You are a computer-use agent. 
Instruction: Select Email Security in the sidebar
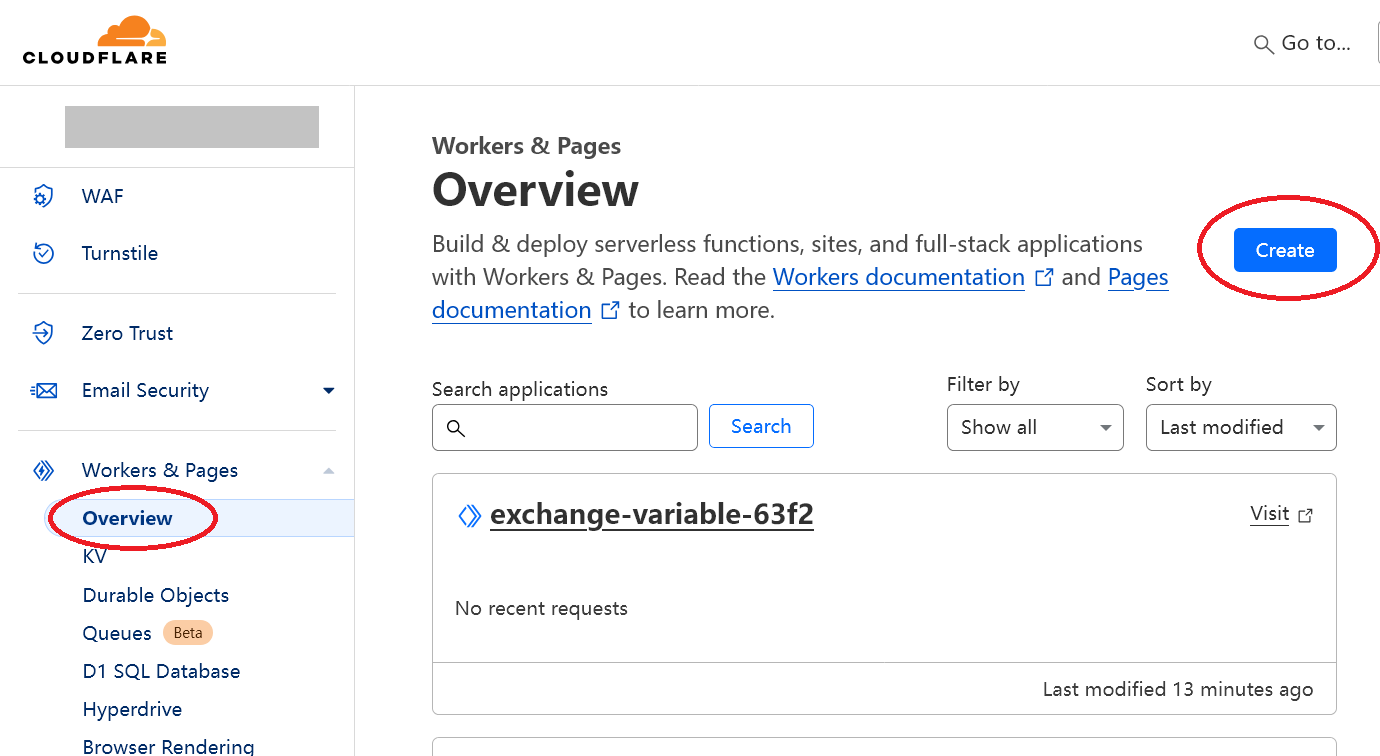click(x=145, y=390)
